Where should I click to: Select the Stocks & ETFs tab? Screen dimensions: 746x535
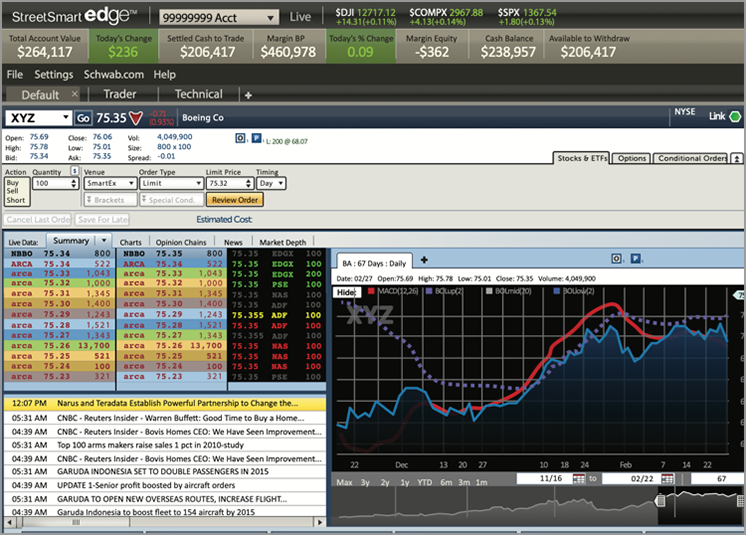click(582, 158)
